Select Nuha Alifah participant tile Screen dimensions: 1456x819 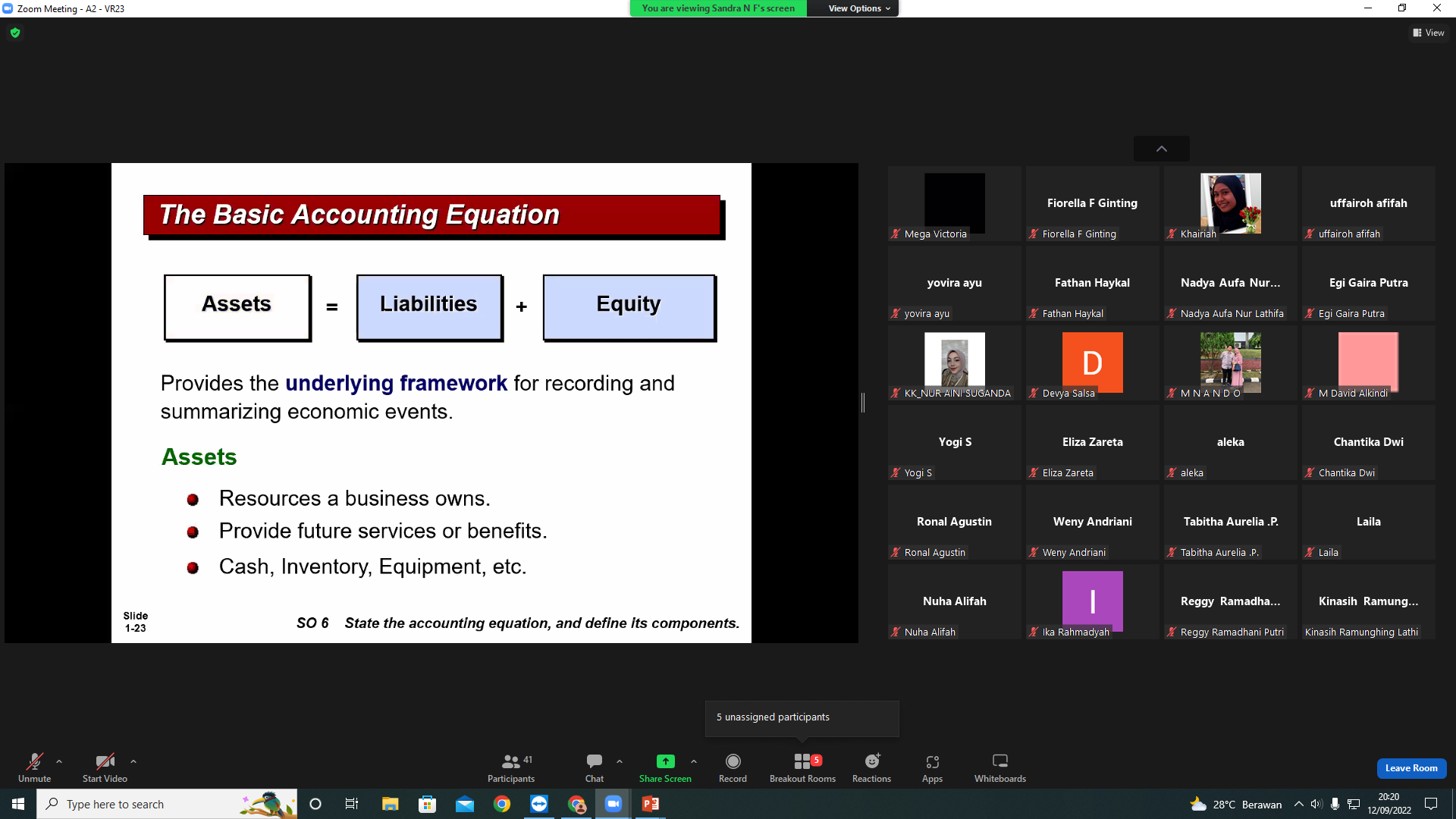click(x=954, y=601)
